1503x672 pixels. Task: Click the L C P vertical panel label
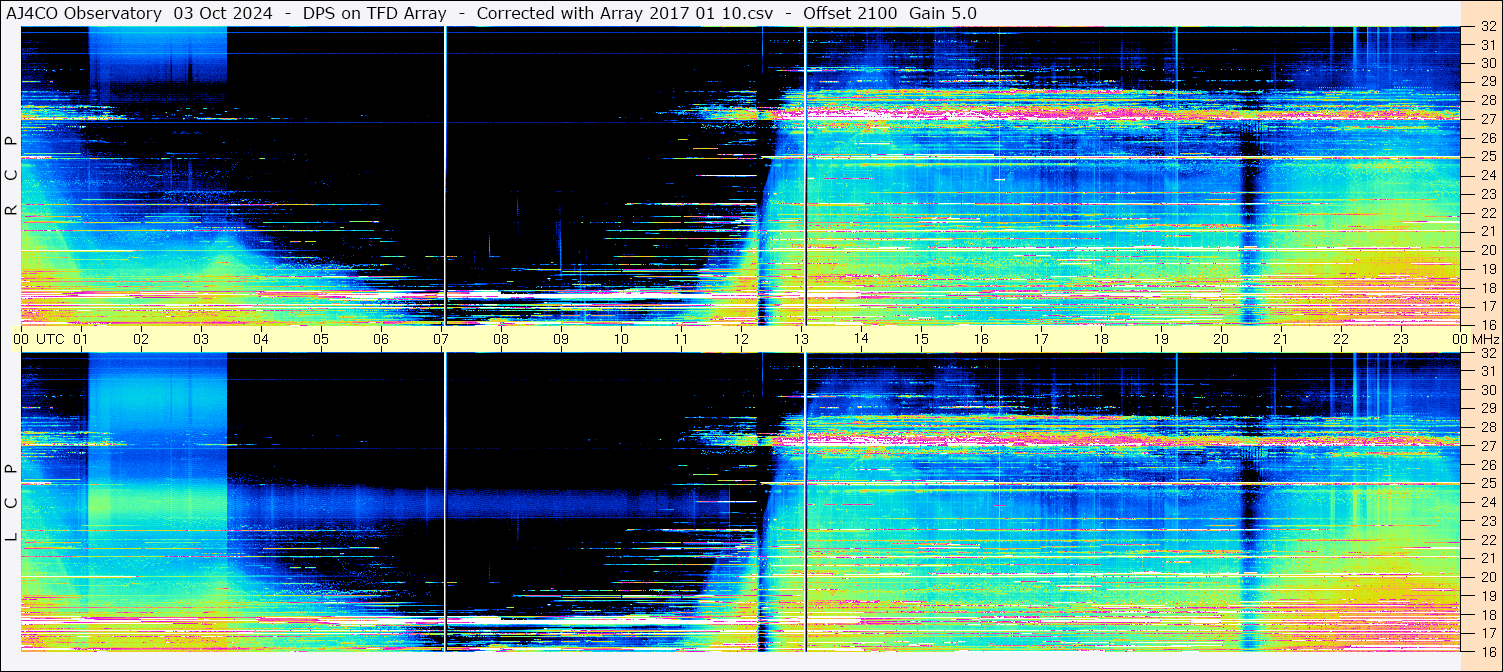click(x=11, y=503)
